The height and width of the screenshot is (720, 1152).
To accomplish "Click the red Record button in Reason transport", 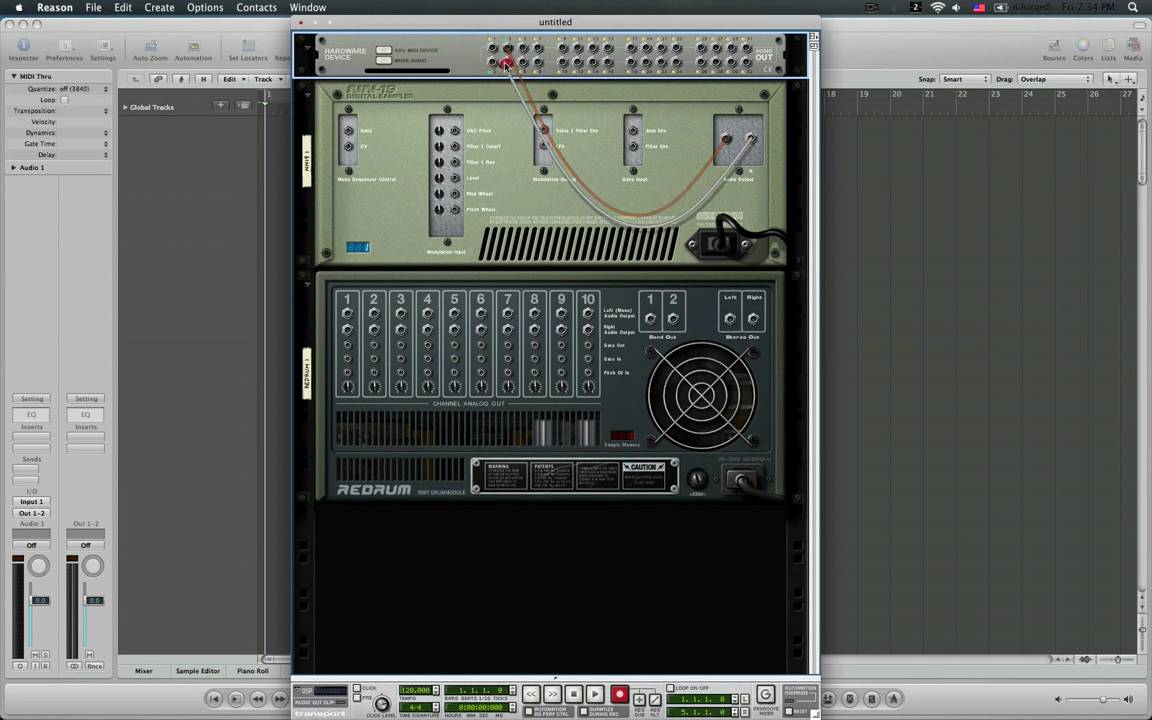I will point(620,694).
